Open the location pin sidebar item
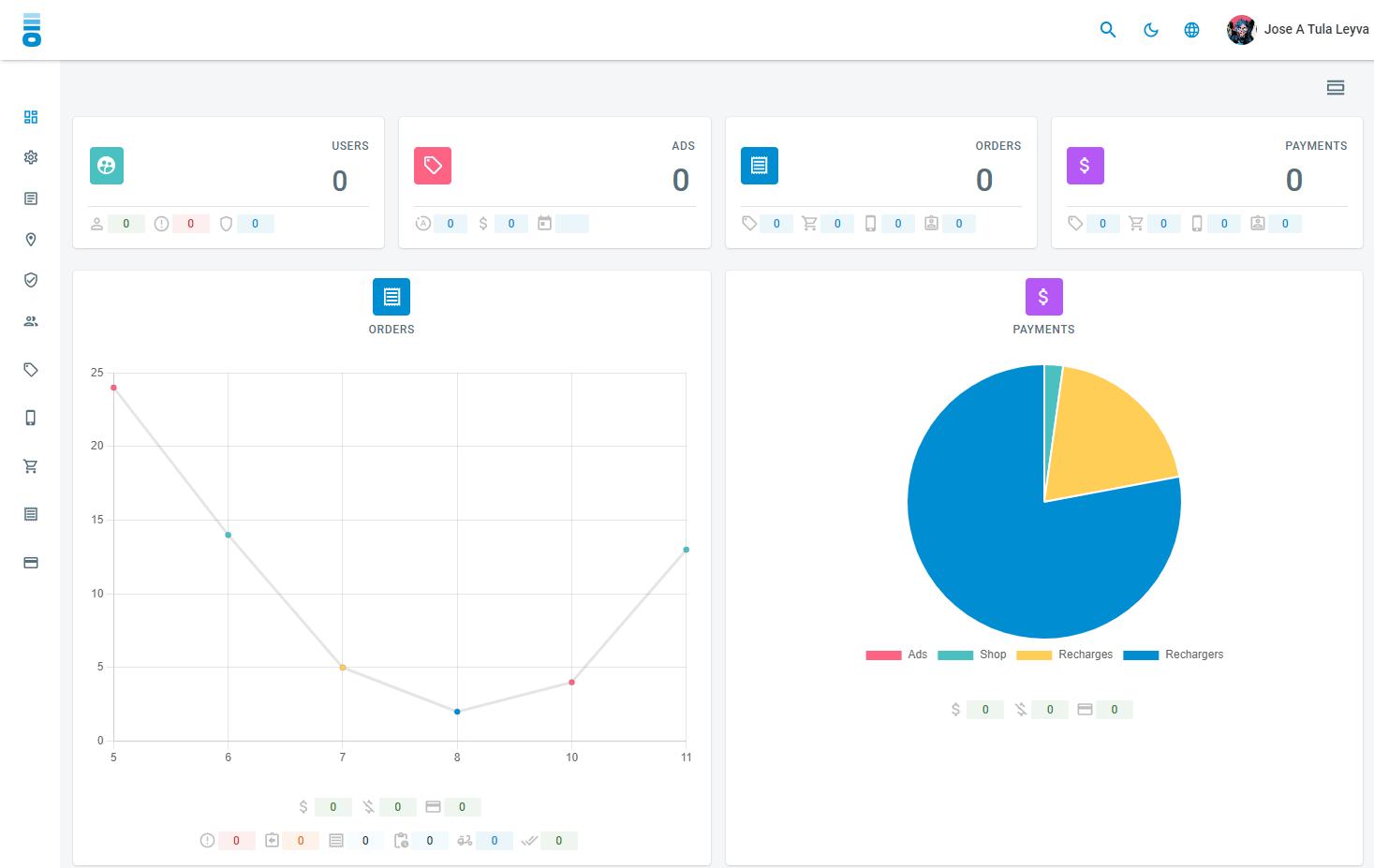Viewport: 1374px width, 868px height. point(31,240)
